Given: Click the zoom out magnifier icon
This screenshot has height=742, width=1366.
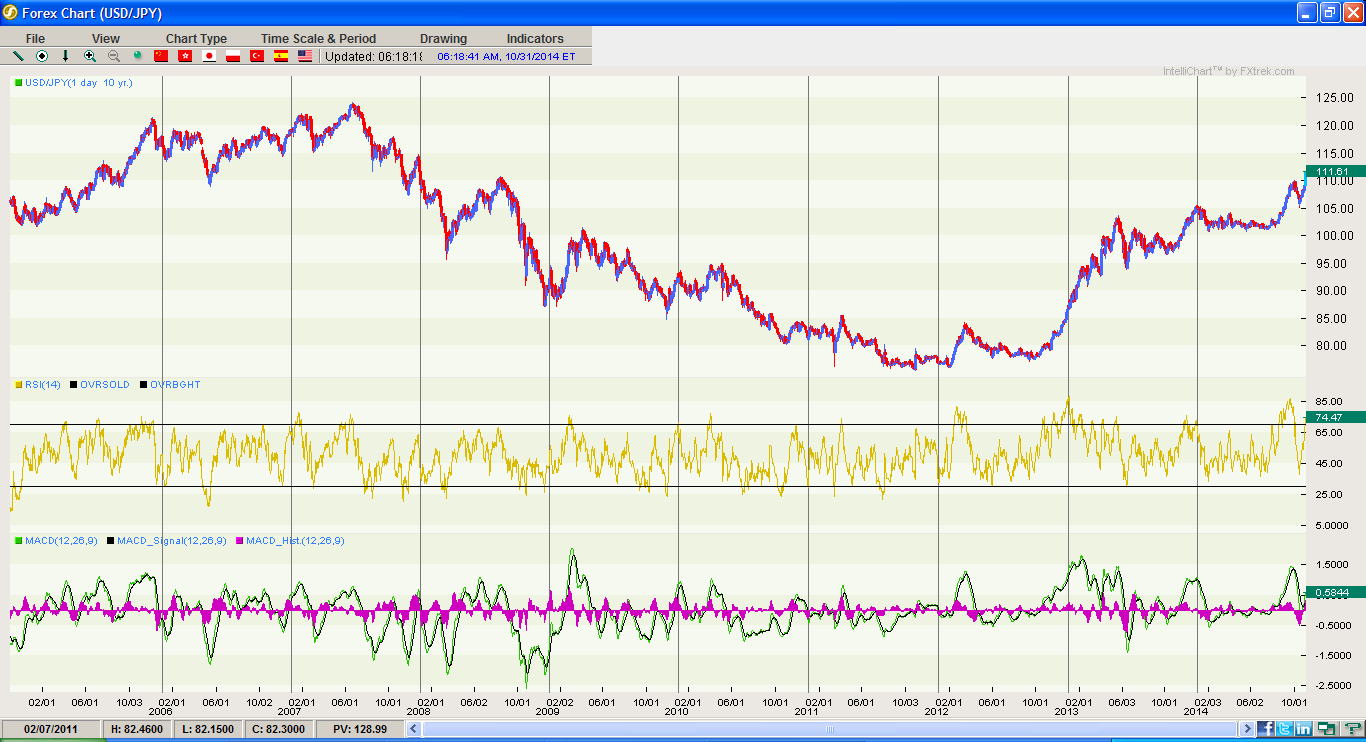Looking at the screenshot, I should [114, 56].
